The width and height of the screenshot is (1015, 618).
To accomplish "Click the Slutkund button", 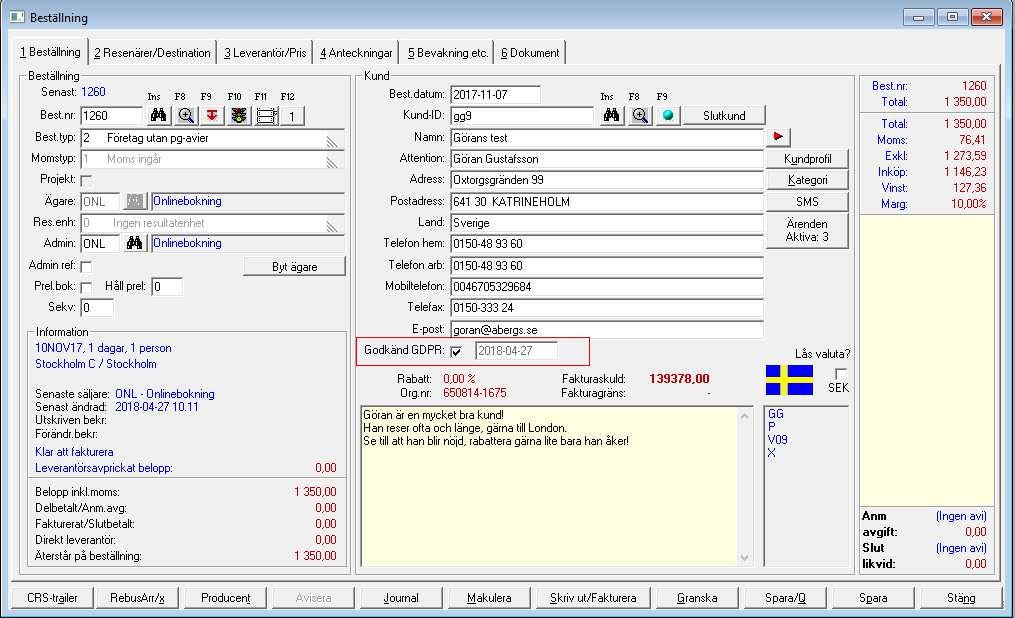I will pos(724,116).
